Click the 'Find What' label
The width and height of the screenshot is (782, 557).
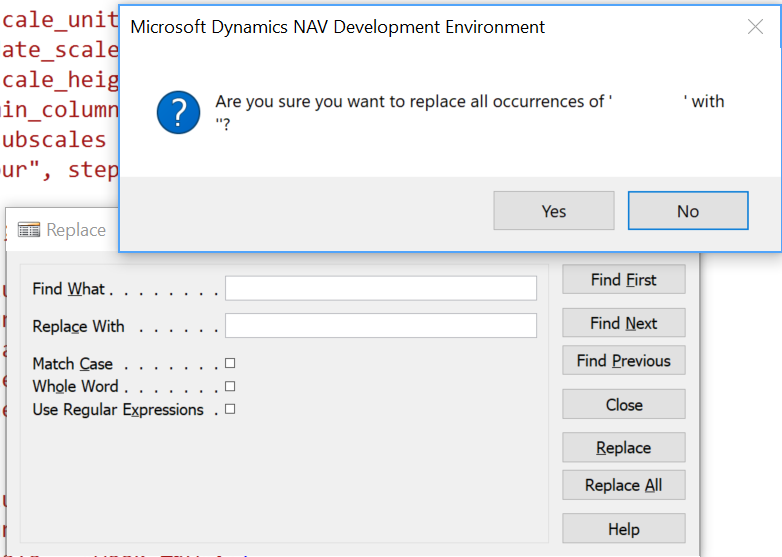(69, 289)
